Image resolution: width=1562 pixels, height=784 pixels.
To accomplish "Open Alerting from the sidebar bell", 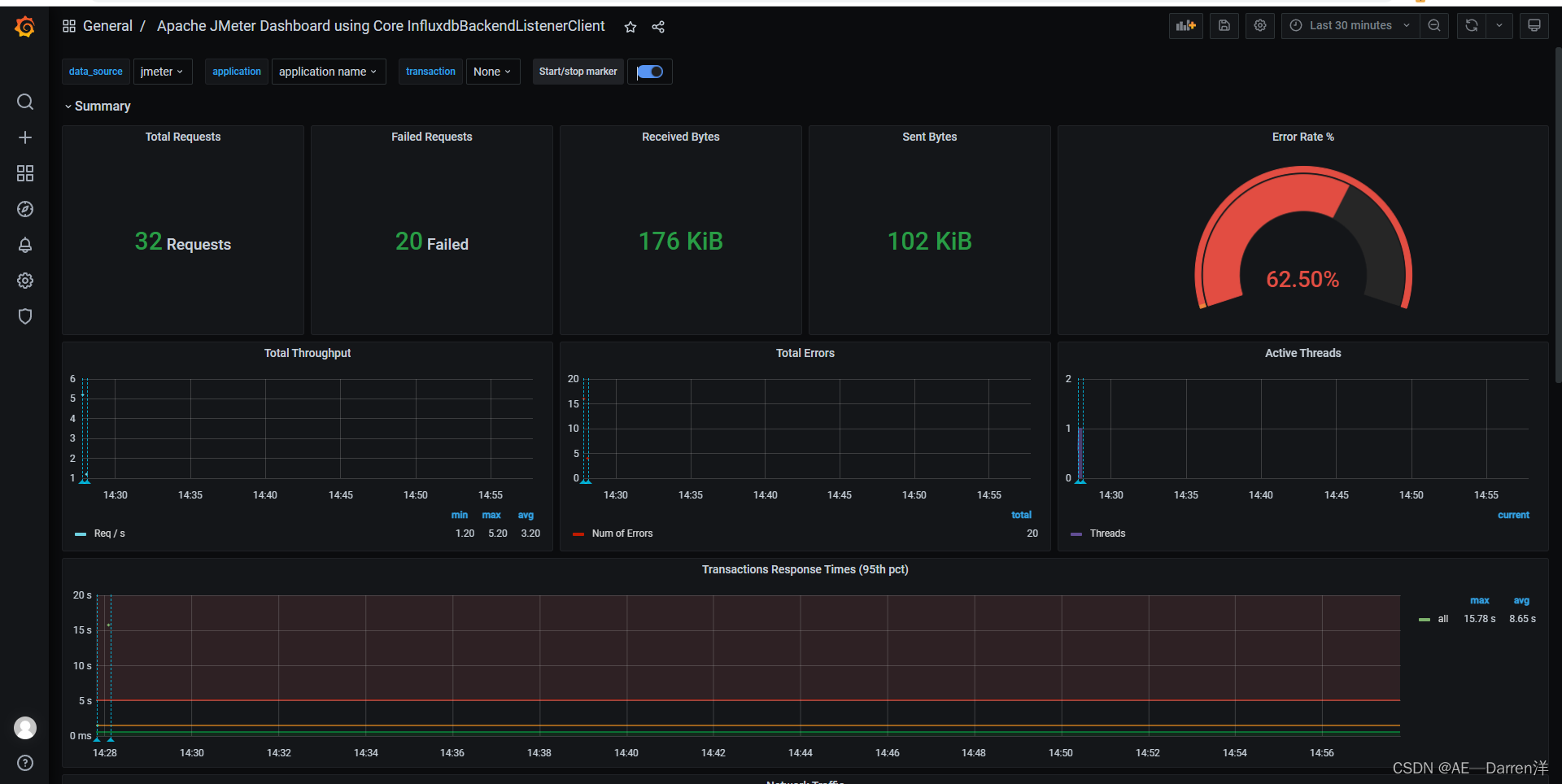I will click(x=25, y=245).
